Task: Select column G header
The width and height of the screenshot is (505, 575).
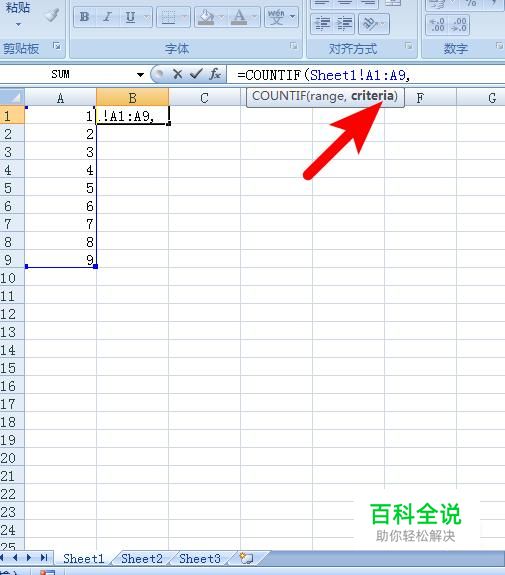Action: [x=481, y=98]
